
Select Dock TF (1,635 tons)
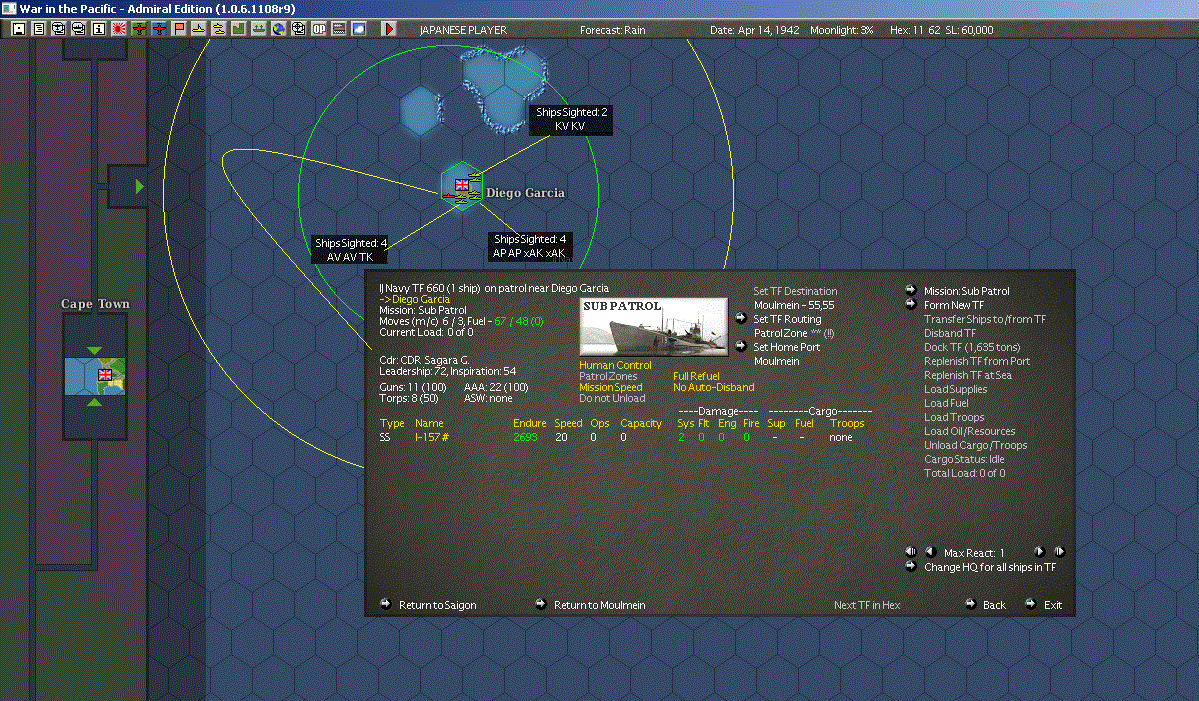click(x=972, y=347)
